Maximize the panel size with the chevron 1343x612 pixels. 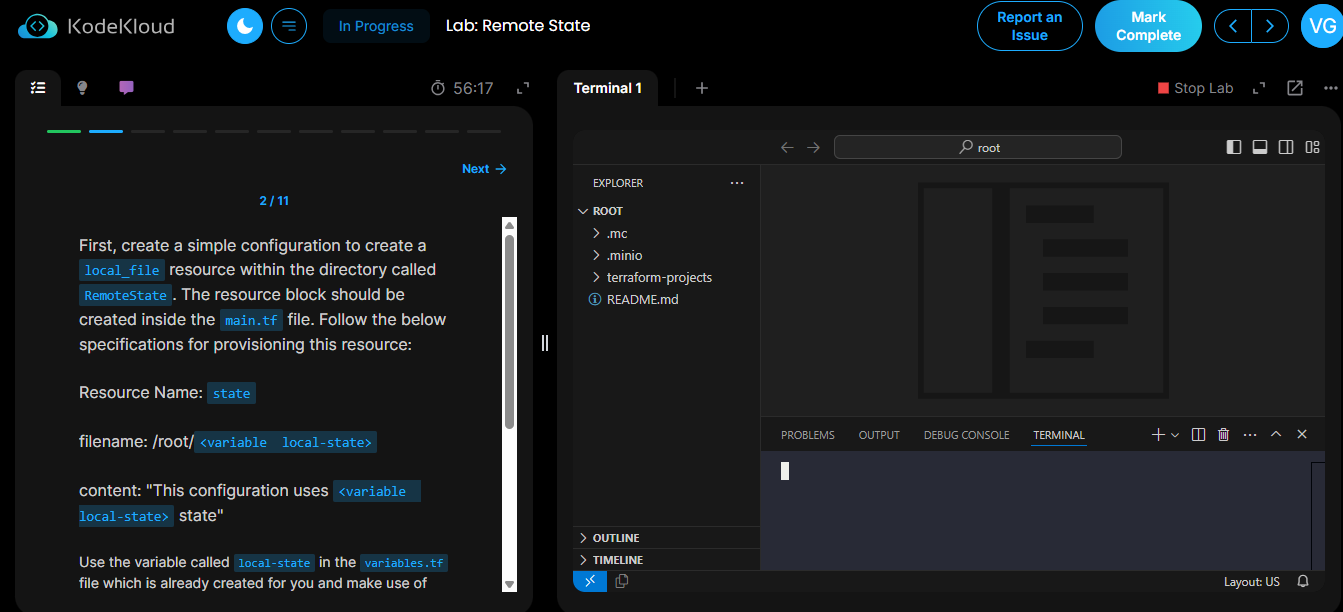[1276, 435]
